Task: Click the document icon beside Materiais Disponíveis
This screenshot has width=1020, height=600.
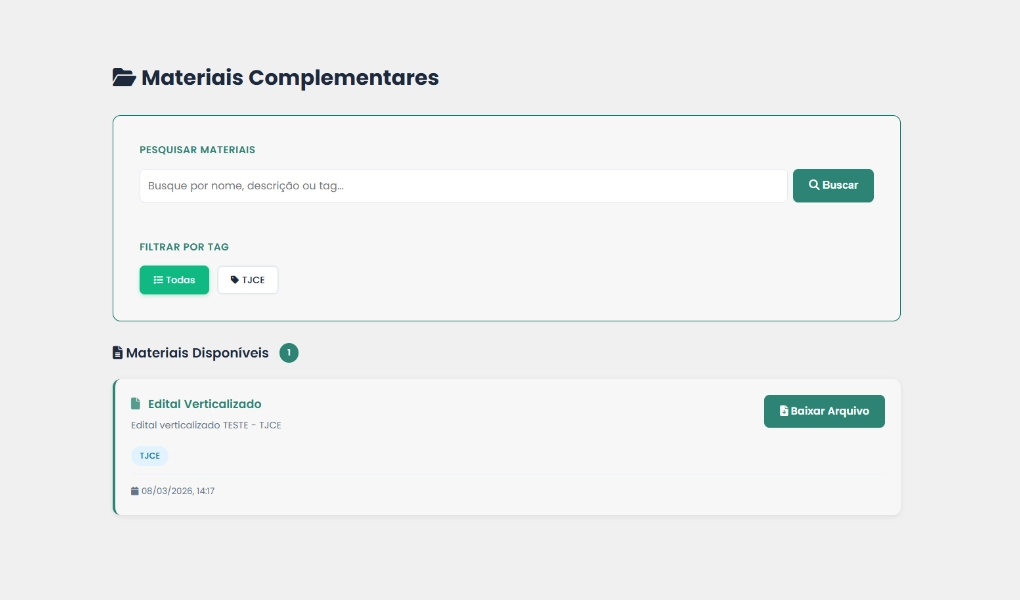Action: (x=118, y=353)
